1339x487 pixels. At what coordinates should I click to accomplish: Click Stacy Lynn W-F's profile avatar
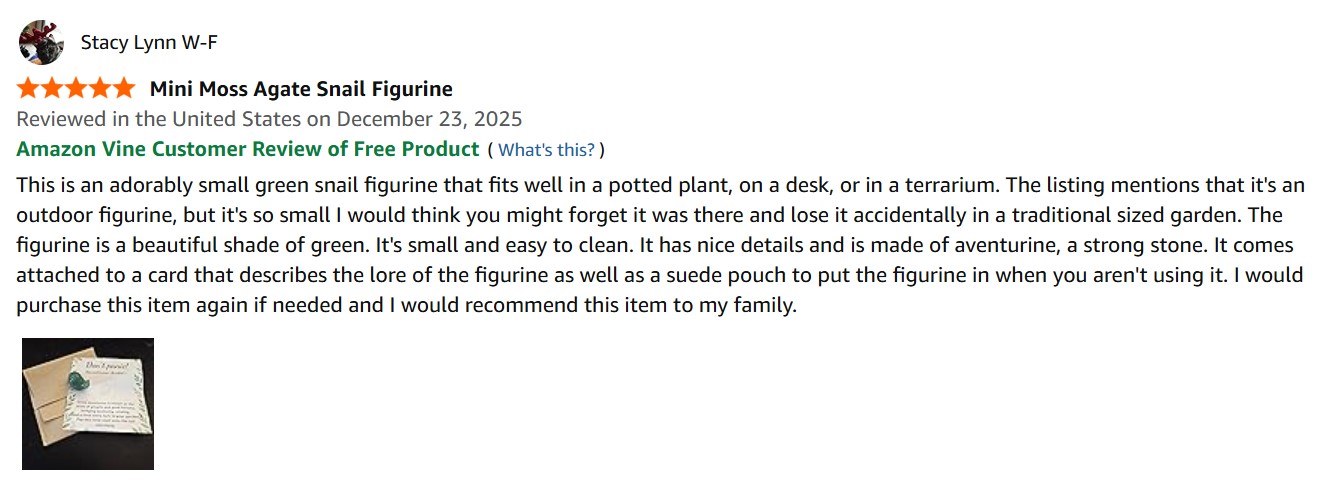pyautogui.click(x=41, y=42)
